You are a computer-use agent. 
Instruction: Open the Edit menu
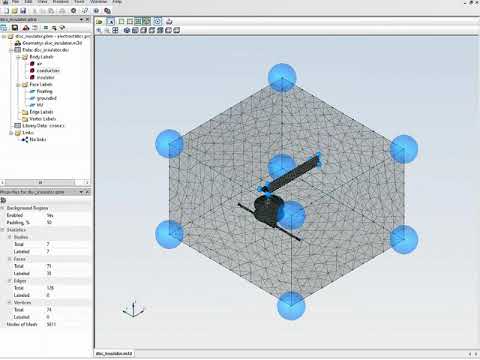pos(29,2)
